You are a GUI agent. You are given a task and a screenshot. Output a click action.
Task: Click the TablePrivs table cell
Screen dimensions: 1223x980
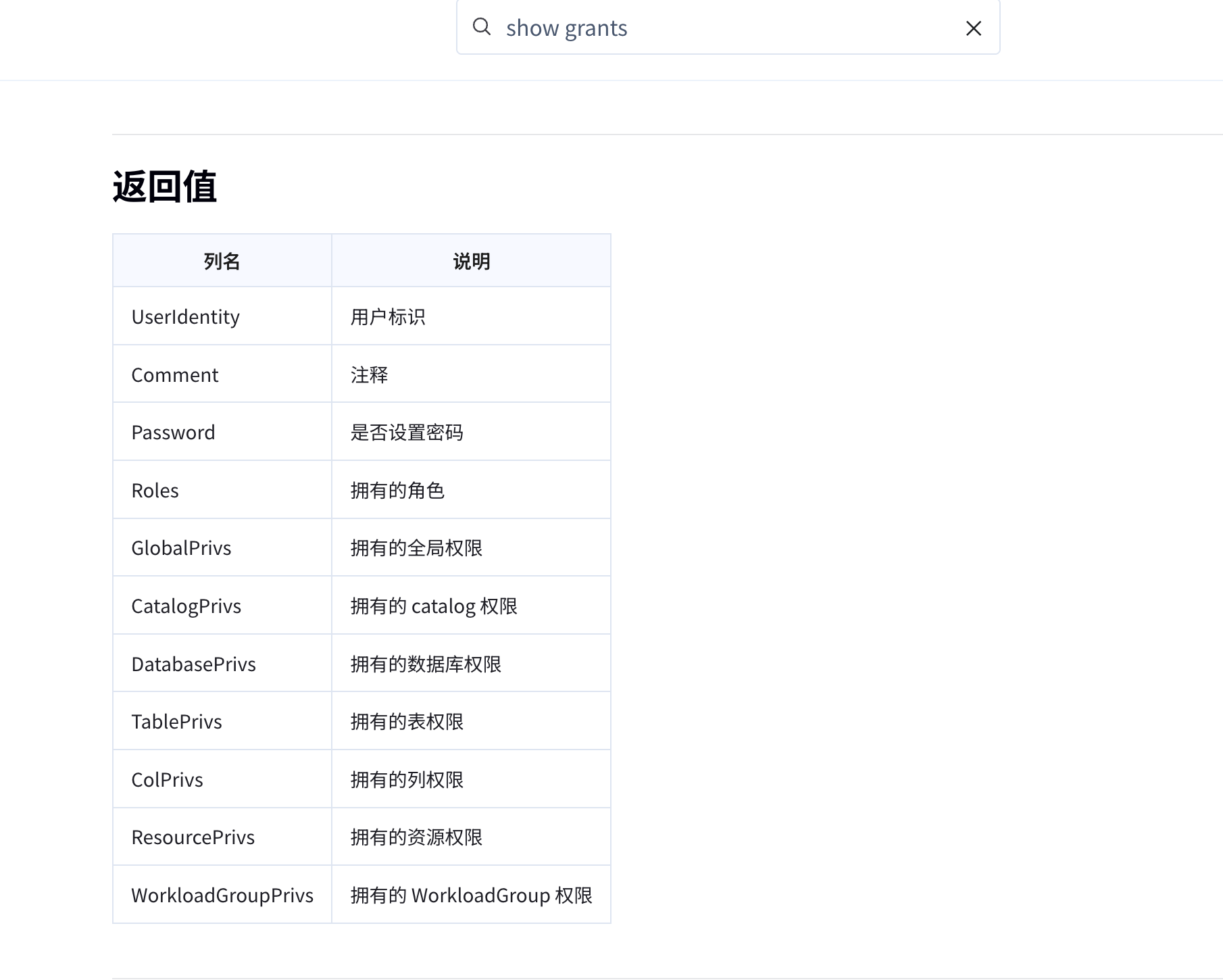[x=176, y=722]
